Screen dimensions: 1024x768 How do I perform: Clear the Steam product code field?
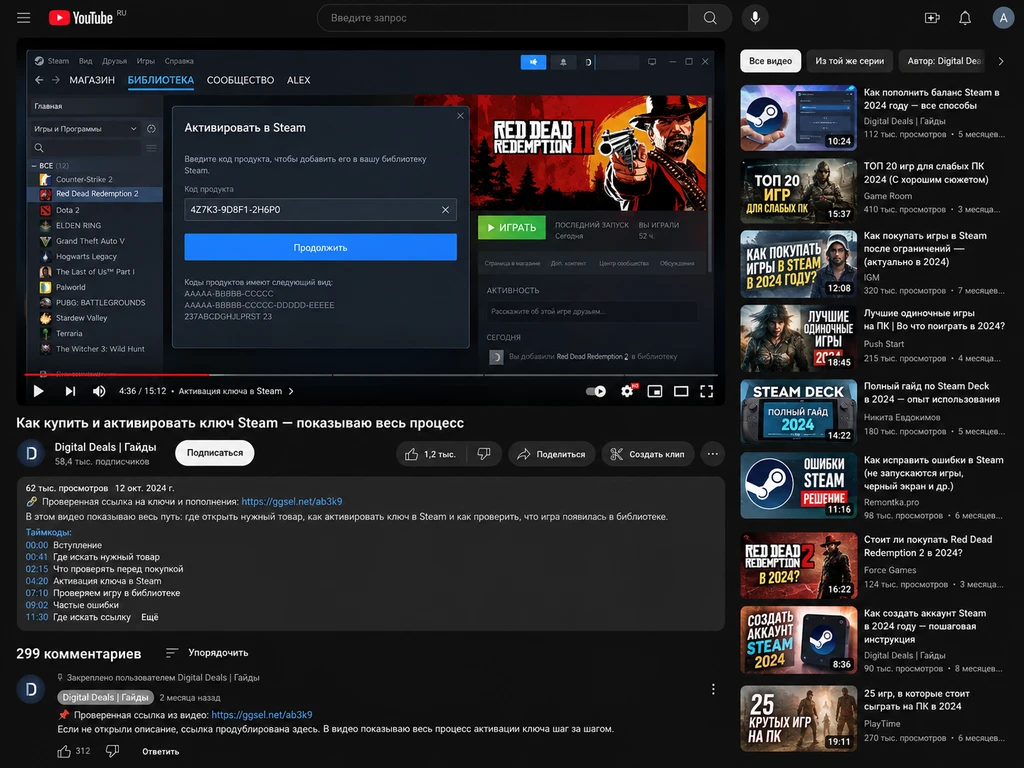click(x=445, y=210)
